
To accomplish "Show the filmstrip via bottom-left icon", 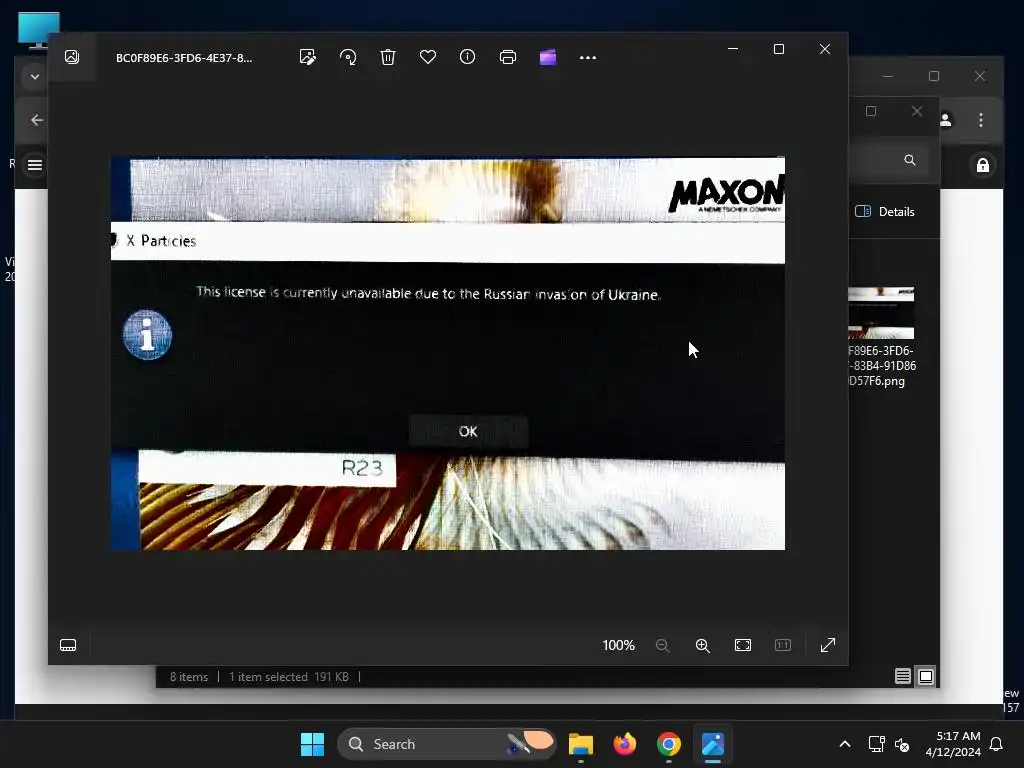I will click(x=68, y=645).
